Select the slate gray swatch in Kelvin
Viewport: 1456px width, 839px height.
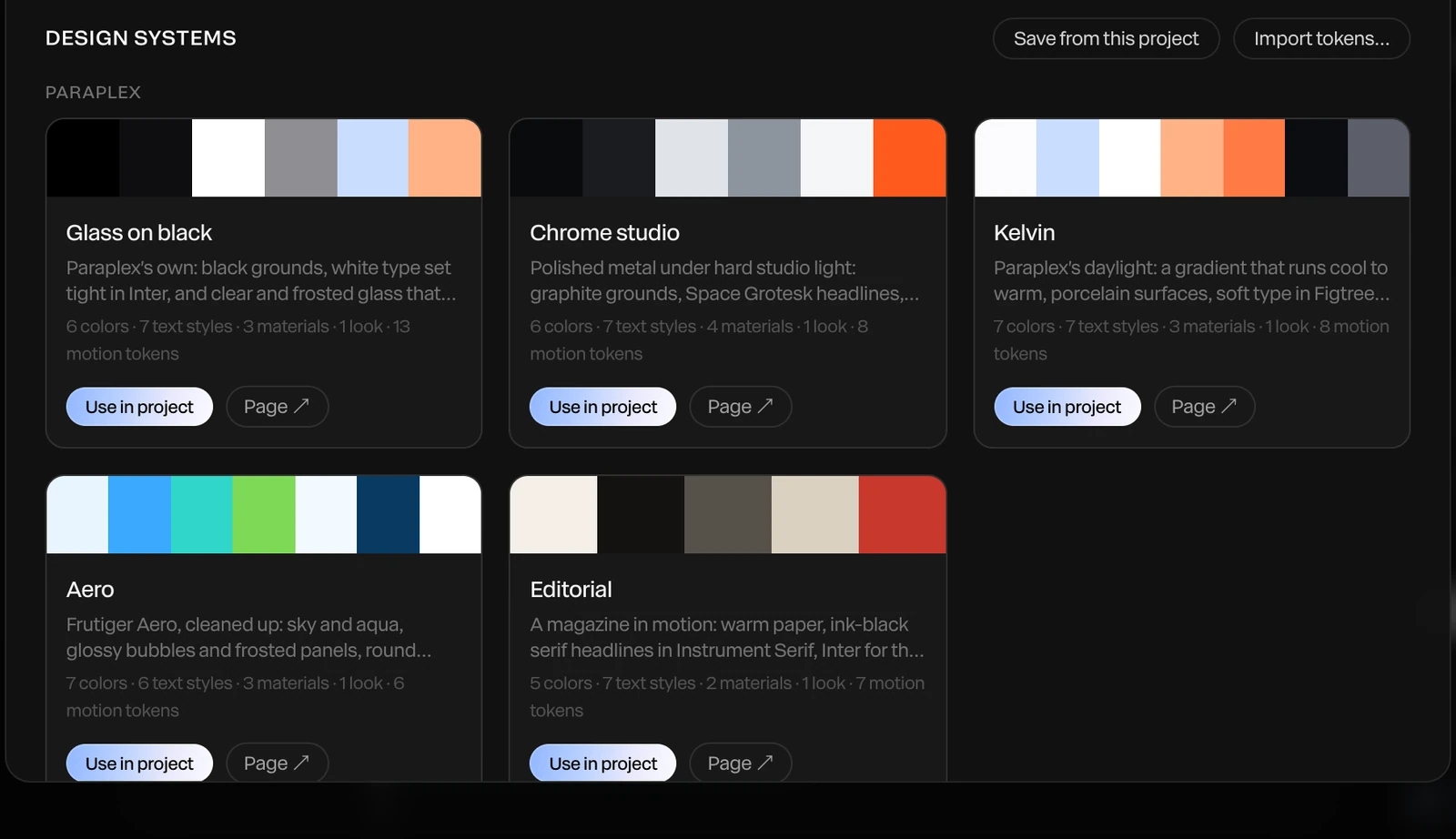pos(1379,158)
